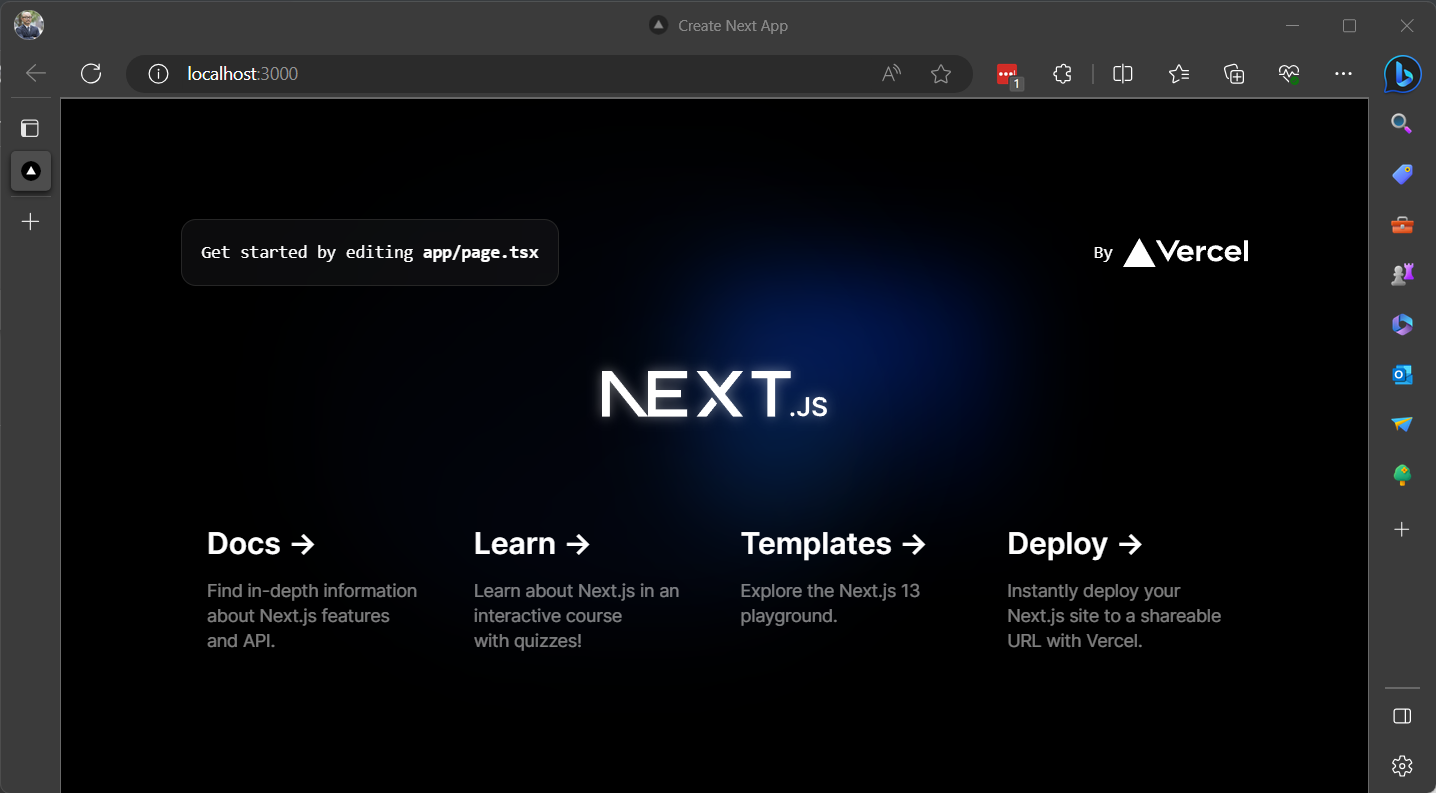Start Read Aloud from address bar
The image size is (1436, 793).
891,73
